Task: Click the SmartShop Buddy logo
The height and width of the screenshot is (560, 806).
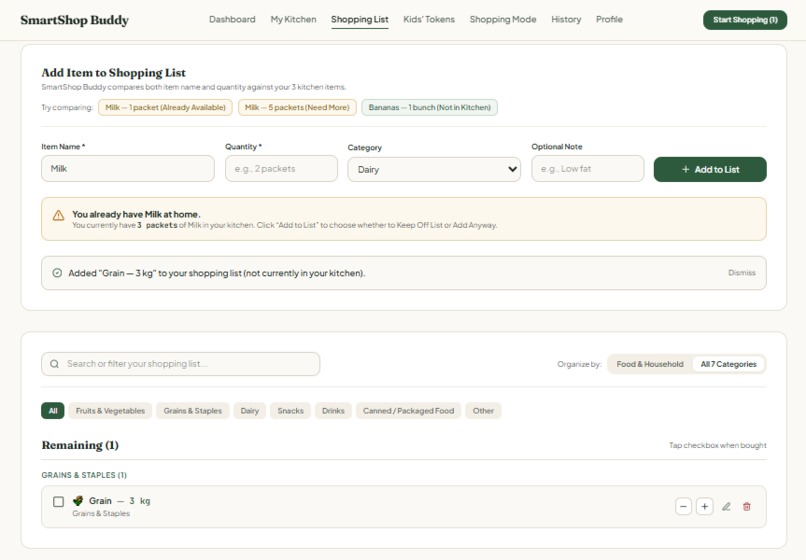Action: point(75,20)
